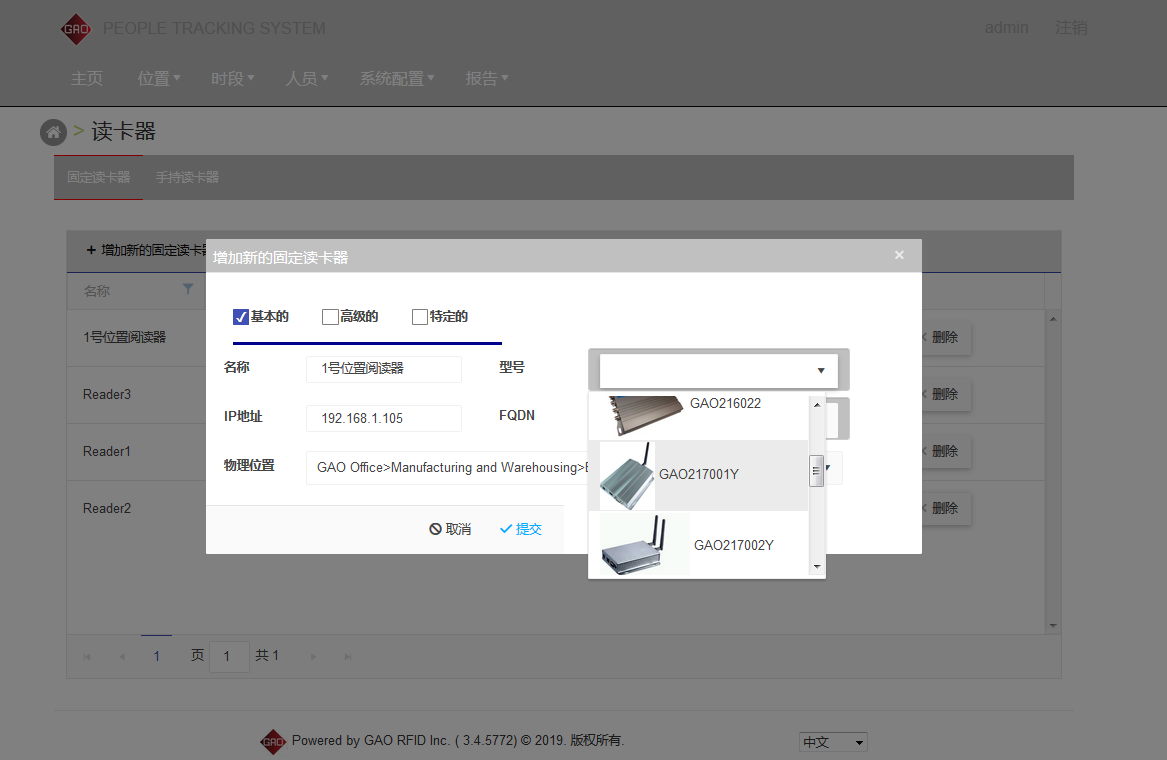This screenshot has width=1167, height=760.
Task: Uncheck the 基本的 checkbox
Action: tap(241, 317)
